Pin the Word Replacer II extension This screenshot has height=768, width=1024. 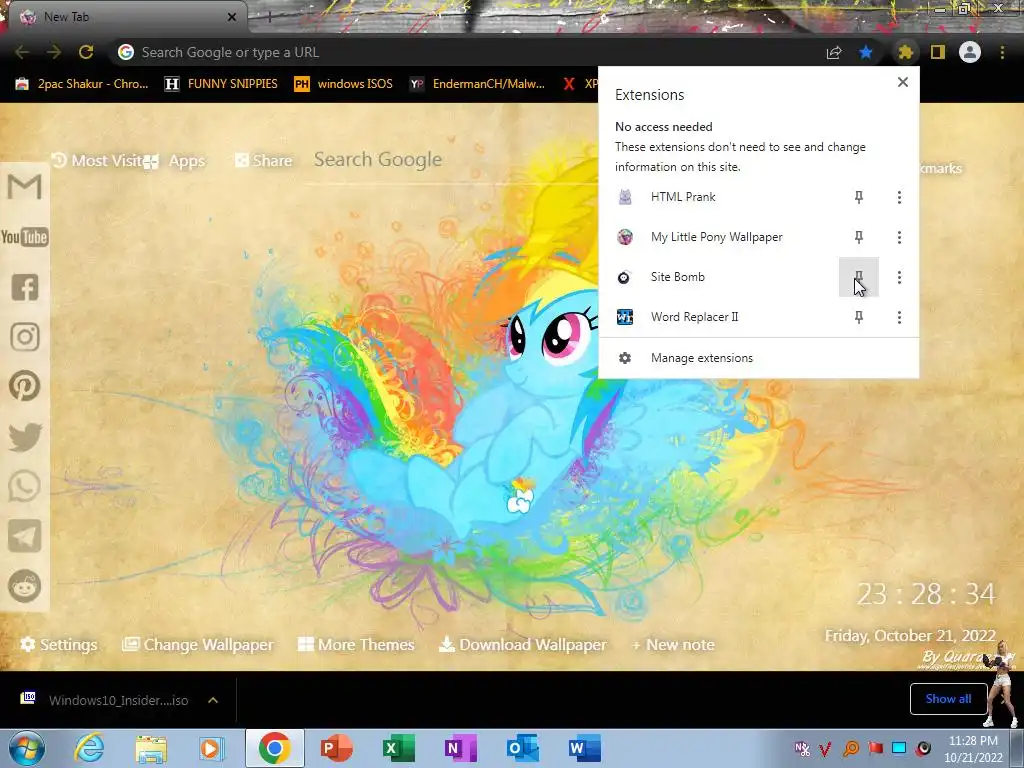coord(859,317)
